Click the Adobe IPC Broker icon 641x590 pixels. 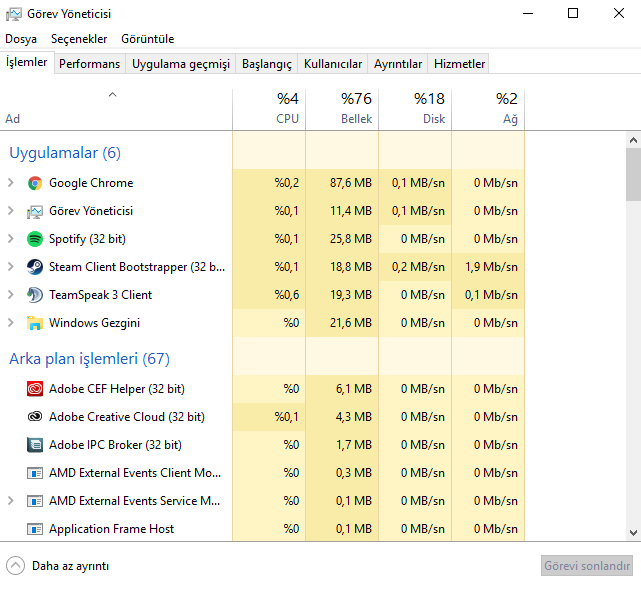click(35, 445)
